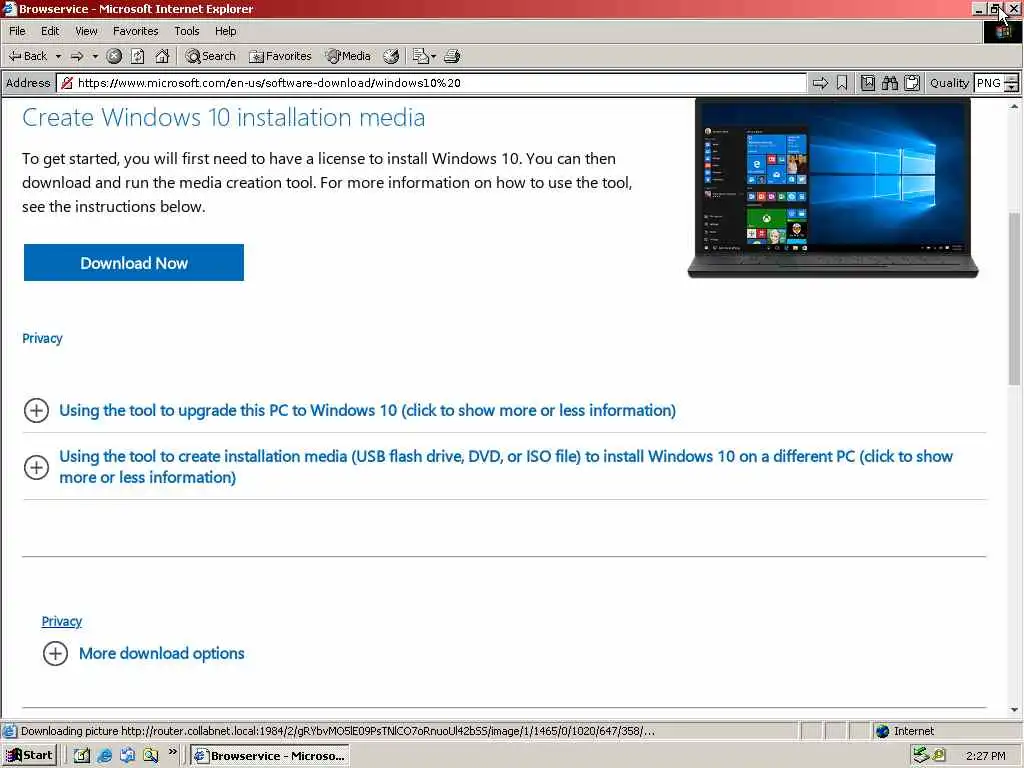Click the crossed-out page icon in address bar
The image size is (1024, 768).
click(67, 83)
